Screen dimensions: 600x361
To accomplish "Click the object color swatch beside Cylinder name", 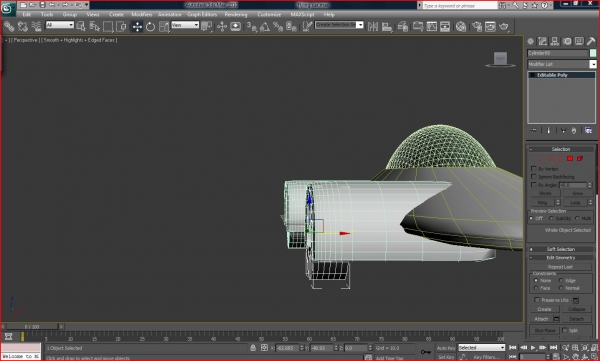I will click(593, 53).
